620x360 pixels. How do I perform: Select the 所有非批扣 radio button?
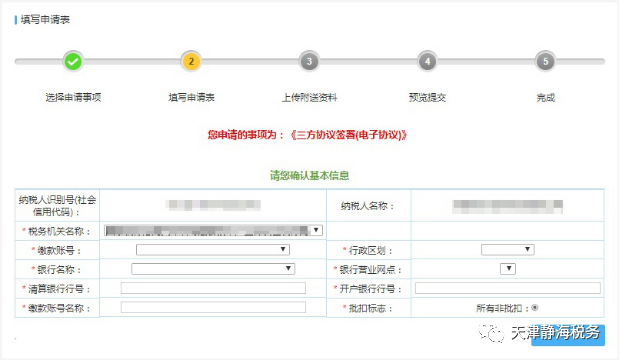click(x=535, y=308)
